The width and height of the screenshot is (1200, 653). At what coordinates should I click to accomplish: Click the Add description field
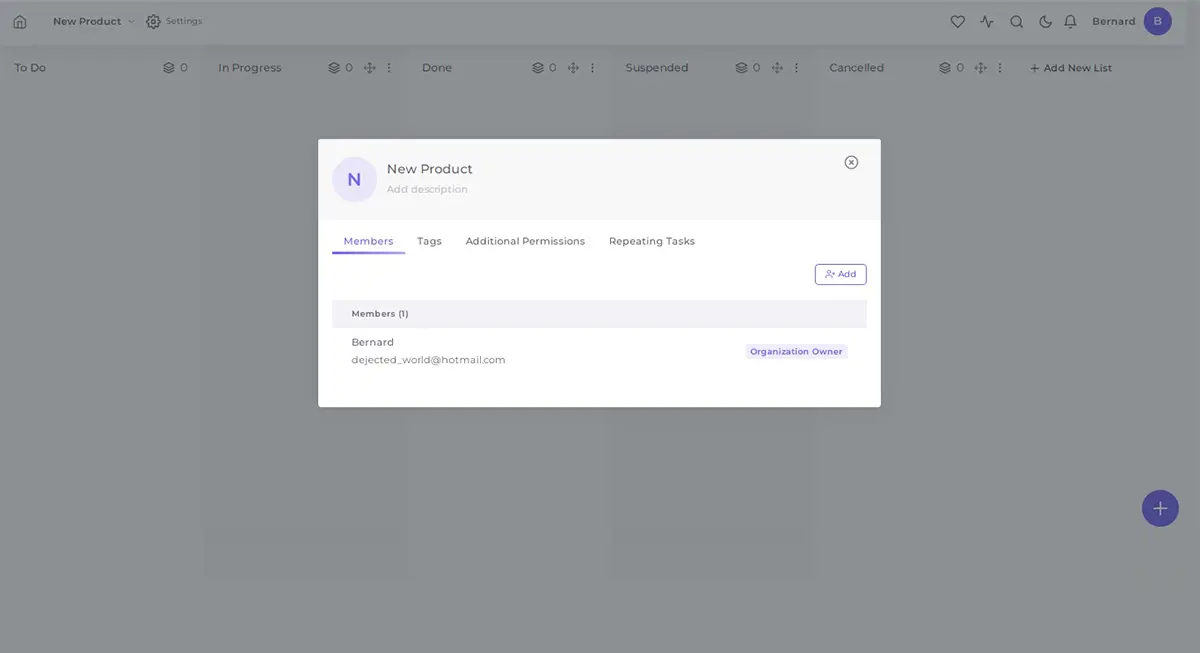point(427,189)
